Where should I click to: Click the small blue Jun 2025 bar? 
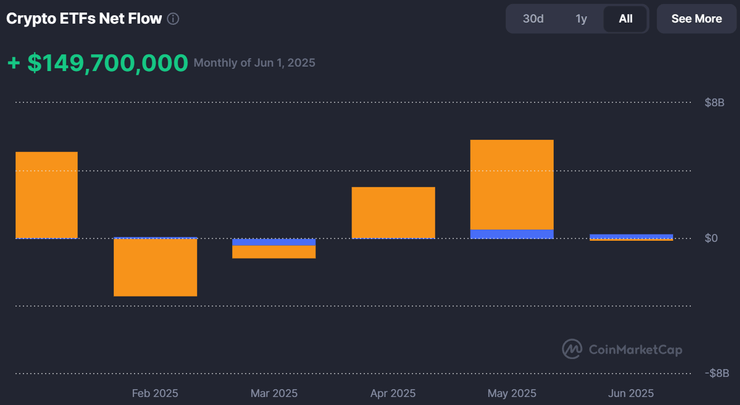point(630,236)
